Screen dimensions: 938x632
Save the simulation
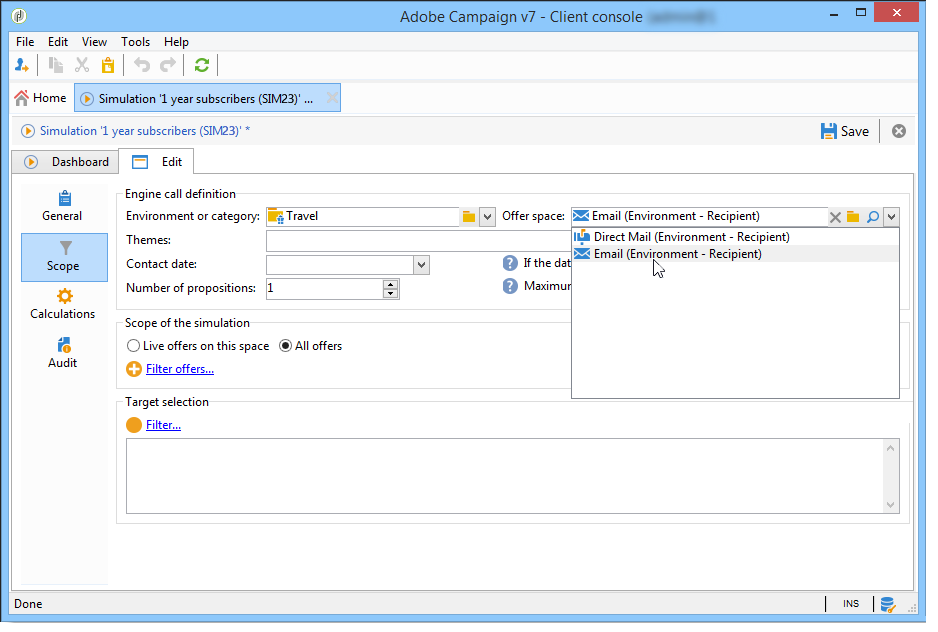click(845, 132)
